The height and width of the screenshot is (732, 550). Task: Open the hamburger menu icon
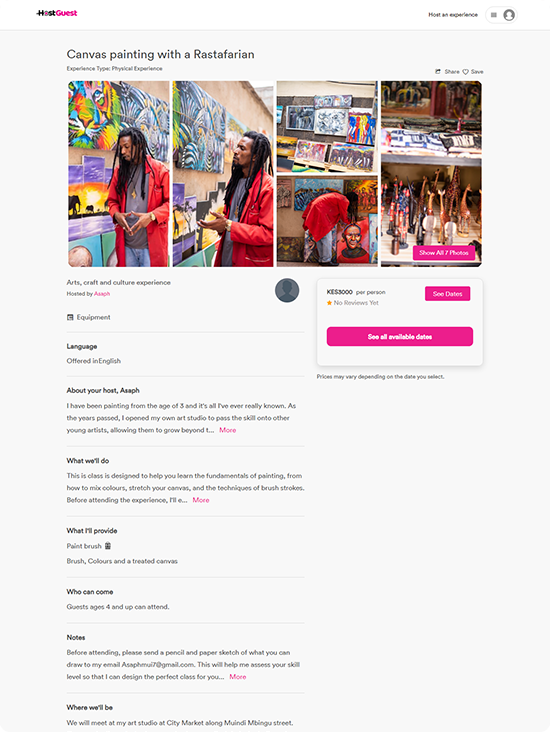[494, 15]
